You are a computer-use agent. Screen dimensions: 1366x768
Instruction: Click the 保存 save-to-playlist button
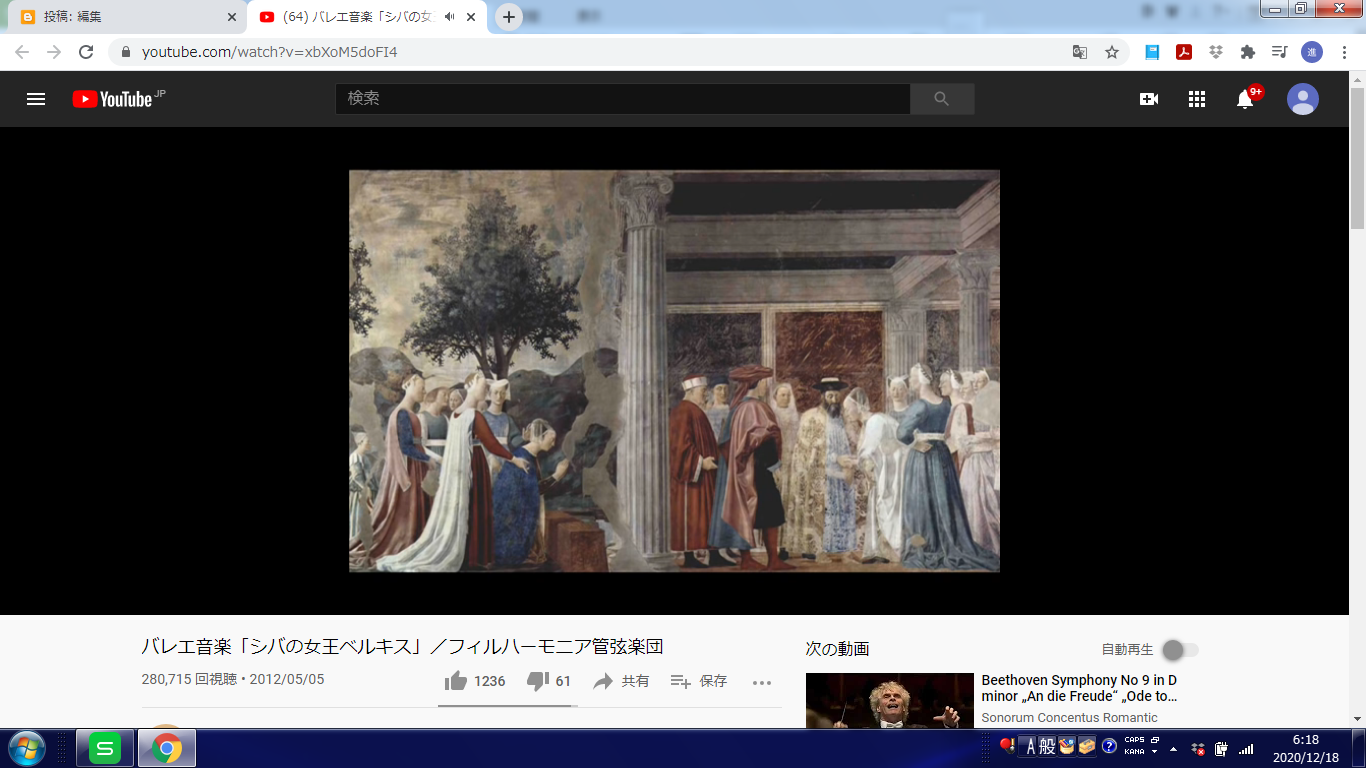[699, 681]
